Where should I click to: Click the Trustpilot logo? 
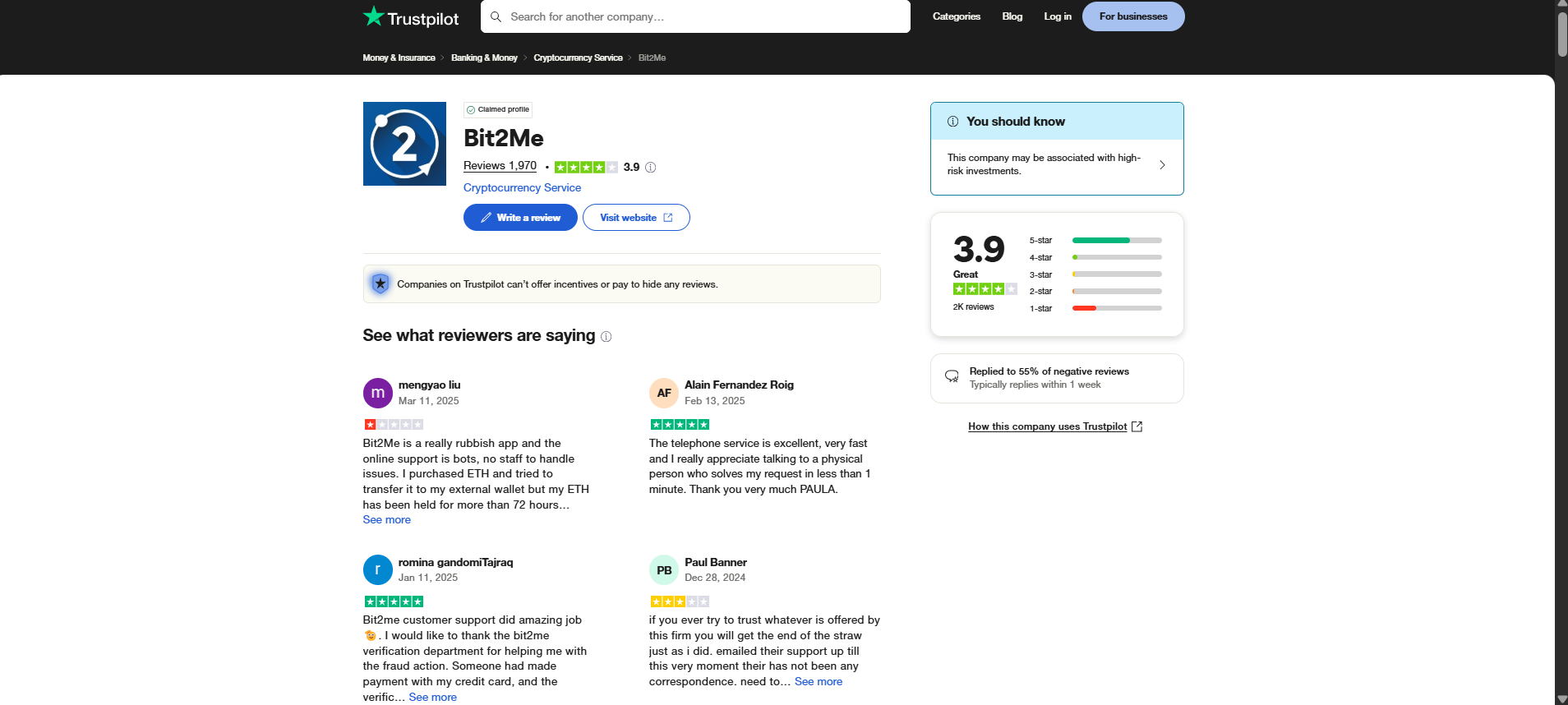pyautogui.click(x=411, y=17)
